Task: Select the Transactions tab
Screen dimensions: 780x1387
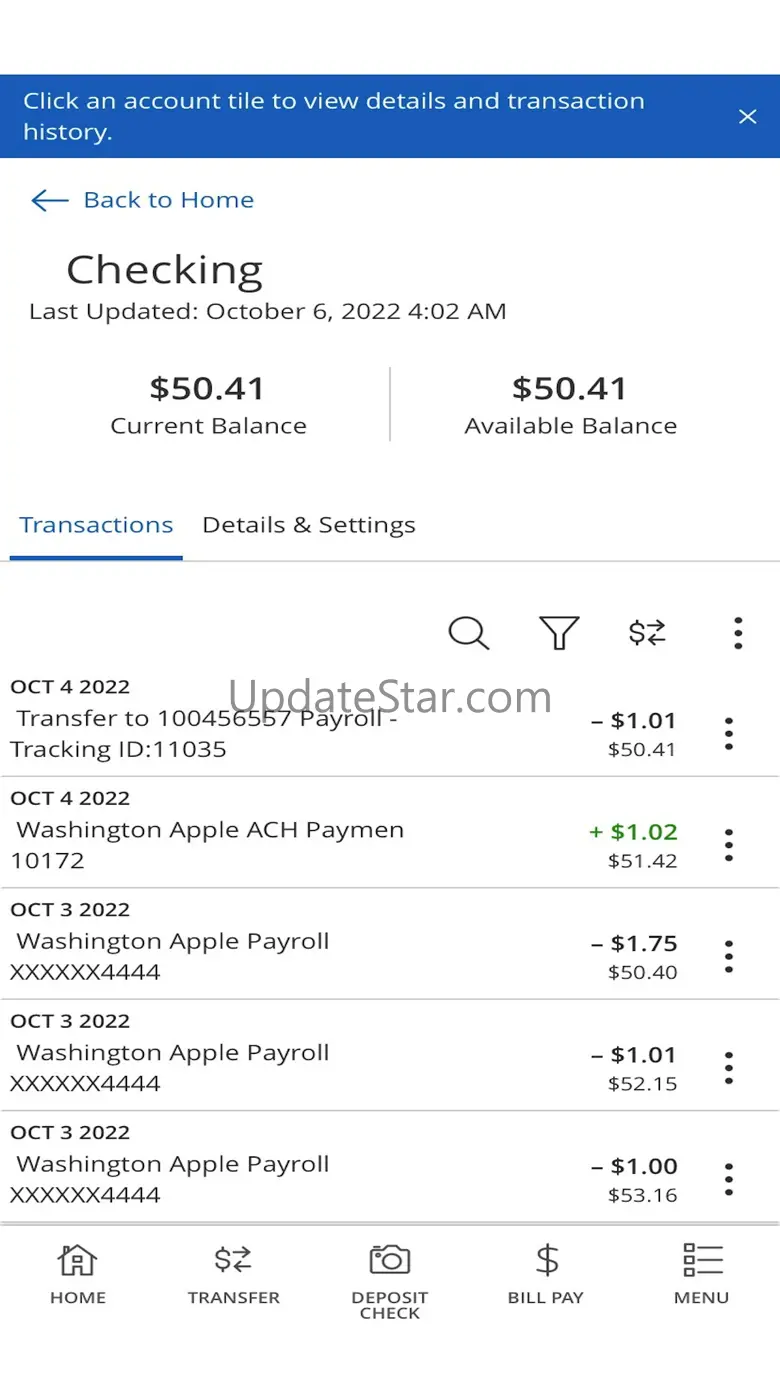Action: (x=96, y=526)
